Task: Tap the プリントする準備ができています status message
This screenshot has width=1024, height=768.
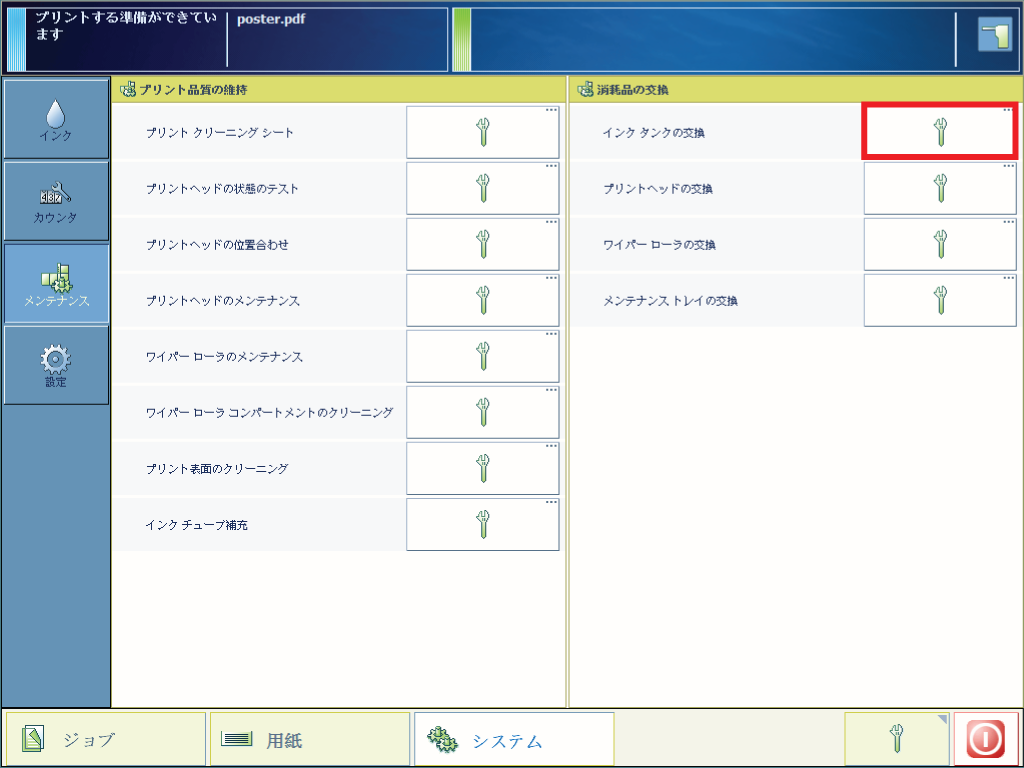Action: tap(126, 25)
